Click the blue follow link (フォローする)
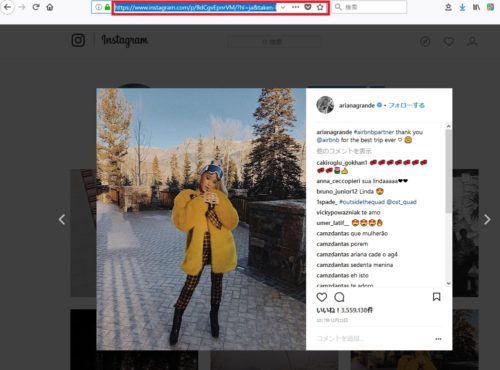The image size is (500, 370). [x=406, y=105]
